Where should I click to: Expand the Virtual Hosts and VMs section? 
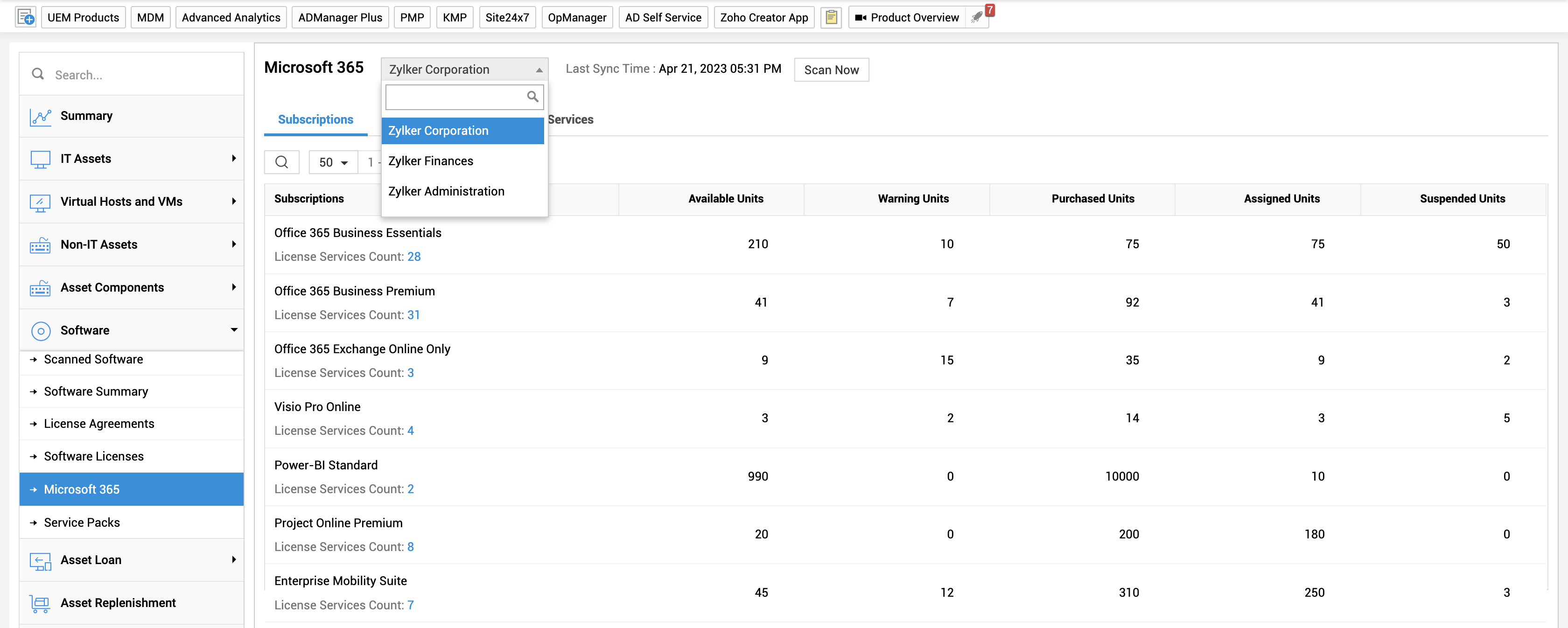234,202
